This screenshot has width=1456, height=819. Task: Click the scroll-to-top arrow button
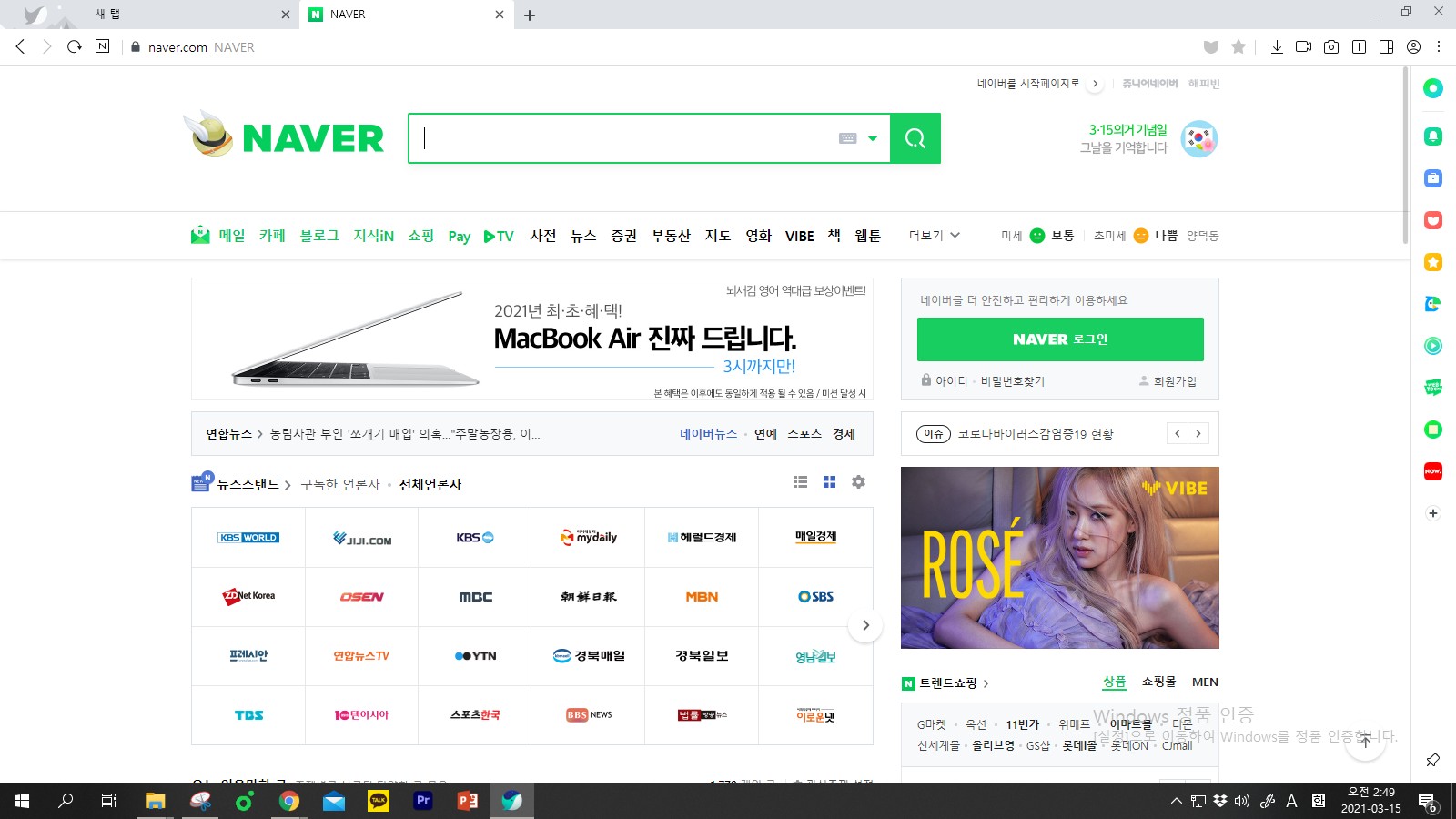(x=1365, y=742)
